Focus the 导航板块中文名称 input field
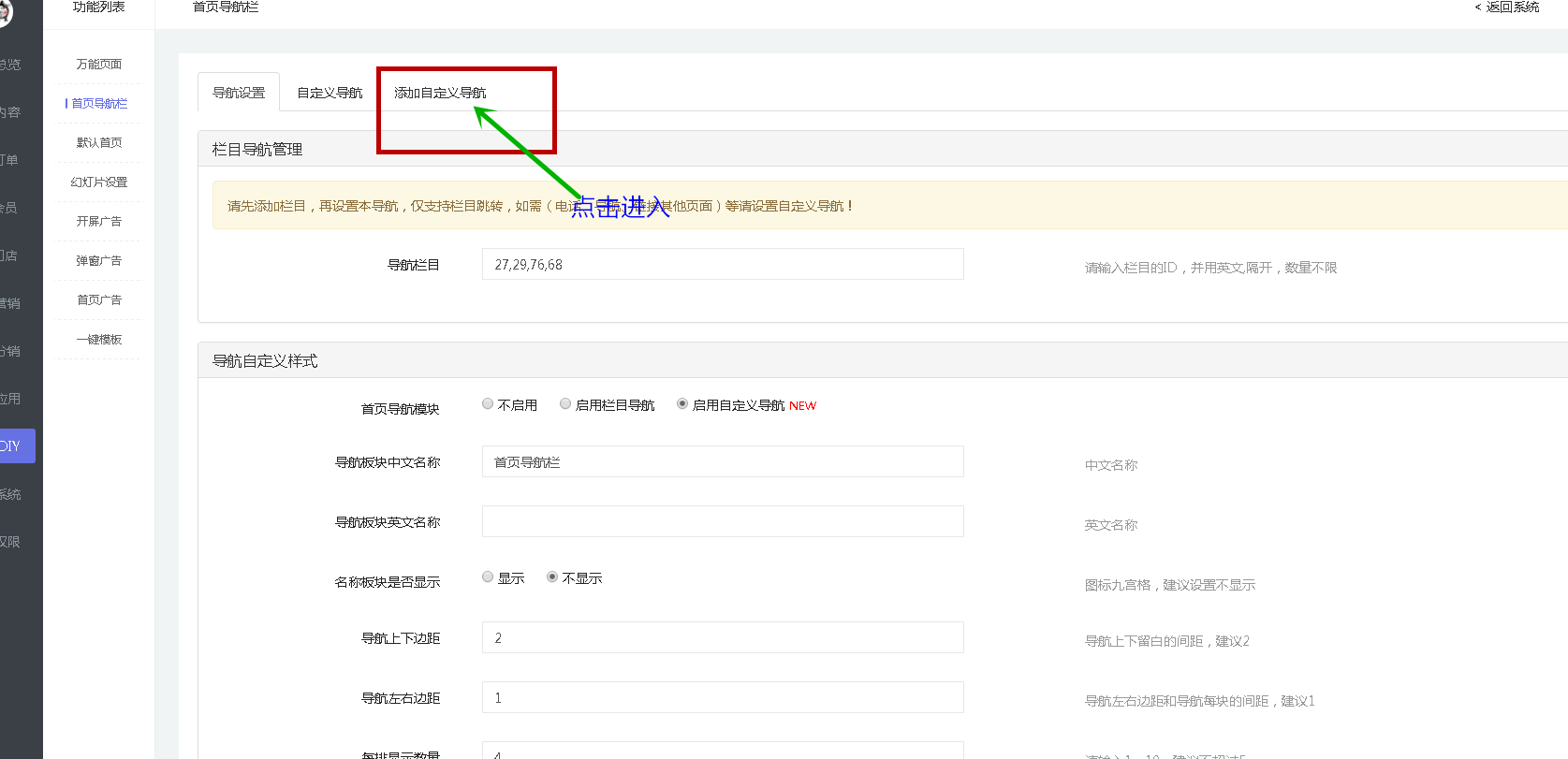Screen dimensions: 1568x759 [x=722, y=462]
